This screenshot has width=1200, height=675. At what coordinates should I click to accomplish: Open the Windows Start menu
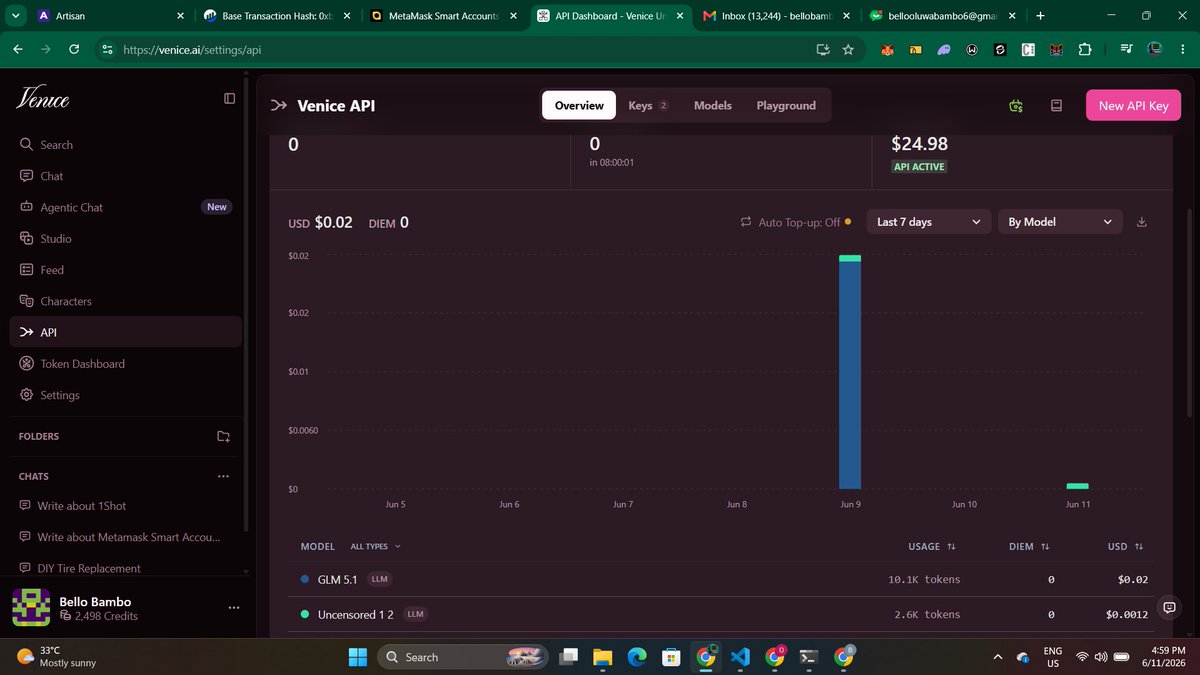coord(357,657)
